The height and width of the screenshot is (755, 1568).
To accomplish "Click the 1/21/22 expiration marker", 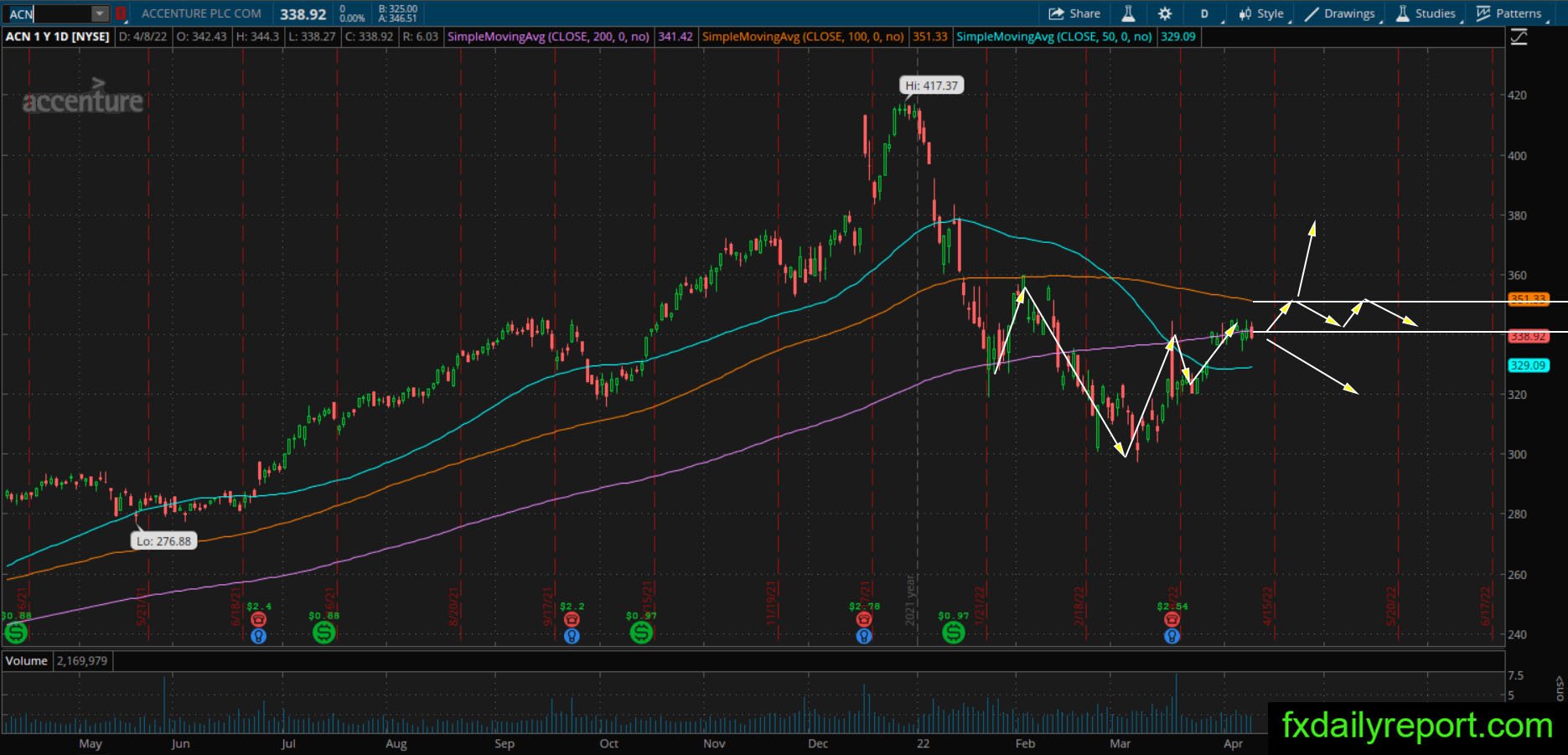I will 979,607.
